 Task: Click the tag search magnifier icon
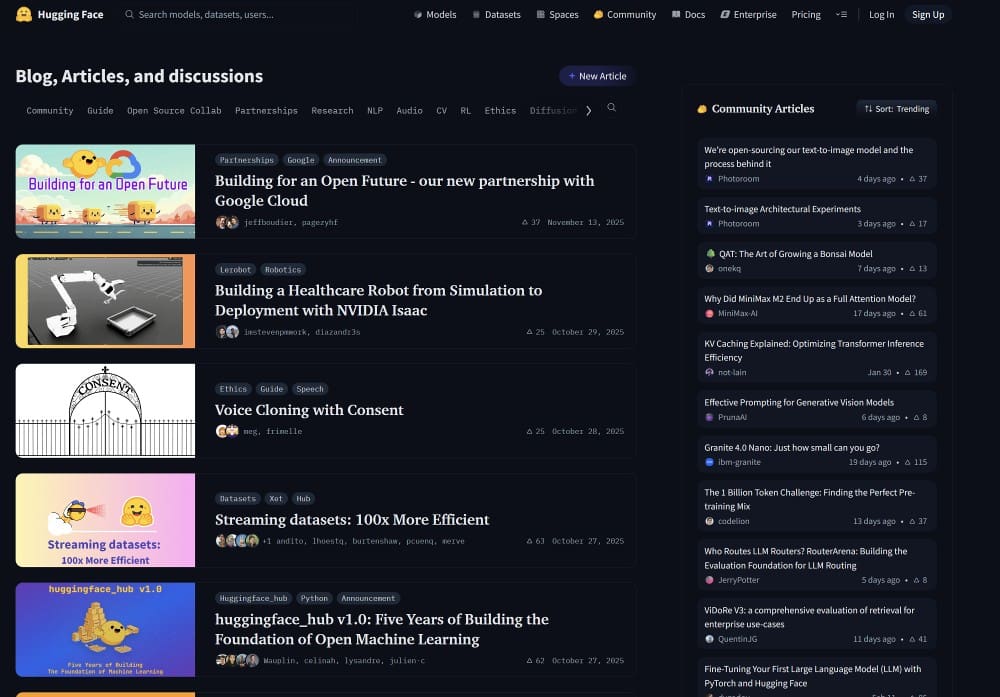612,108
